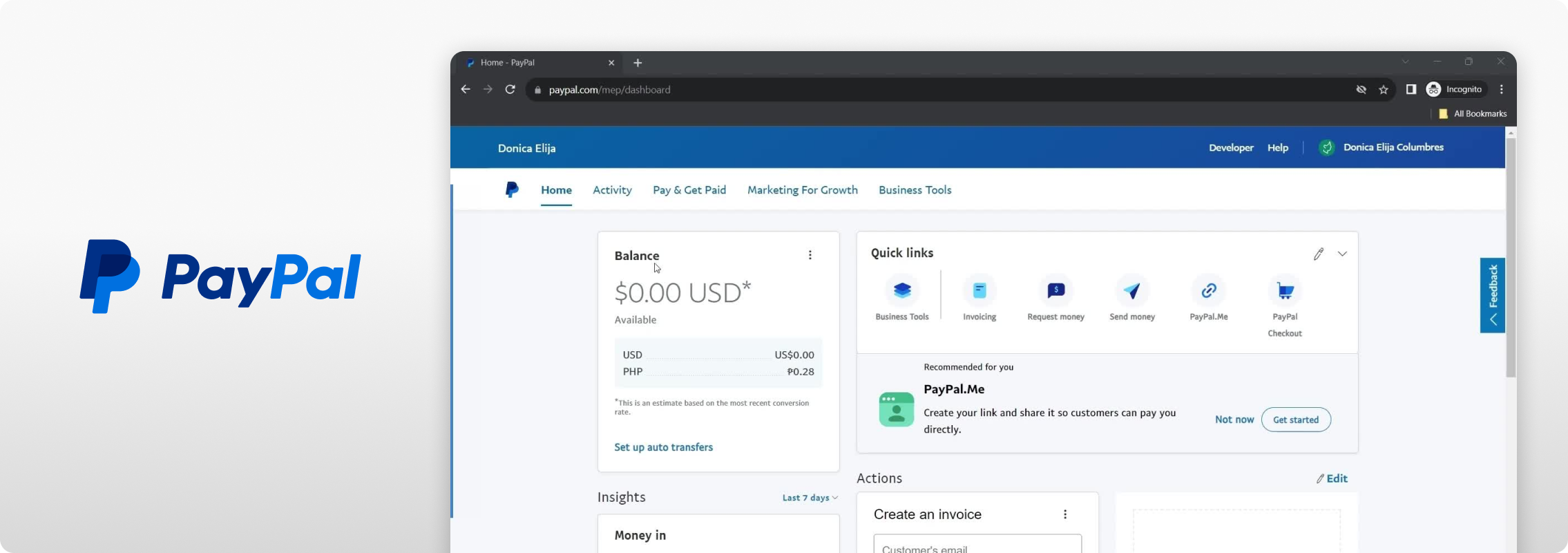Open Balance card three-dot menu
The height and width of the screenshot is (553, 1568).
coord(810,255)
